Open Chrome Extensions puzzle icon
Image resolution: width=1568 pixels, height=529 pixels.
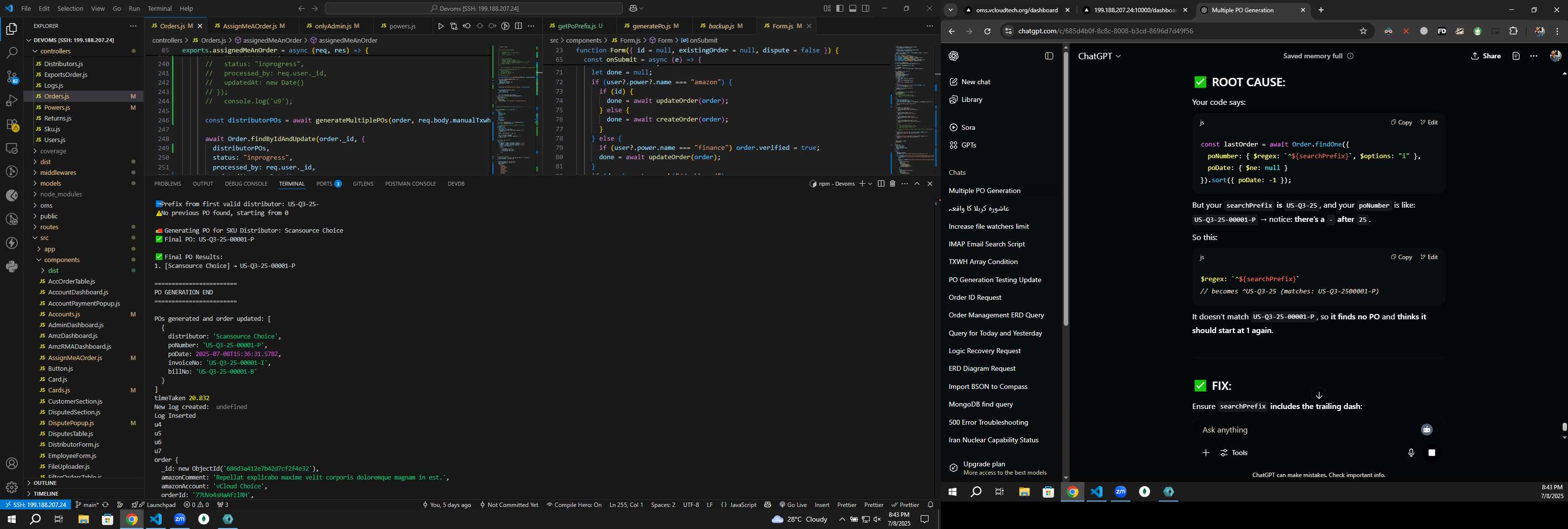tap(1513, 32)
